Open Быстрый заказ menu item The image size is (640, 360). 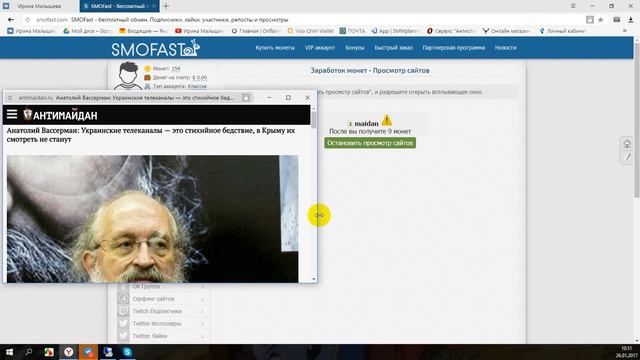coord(393,48)
